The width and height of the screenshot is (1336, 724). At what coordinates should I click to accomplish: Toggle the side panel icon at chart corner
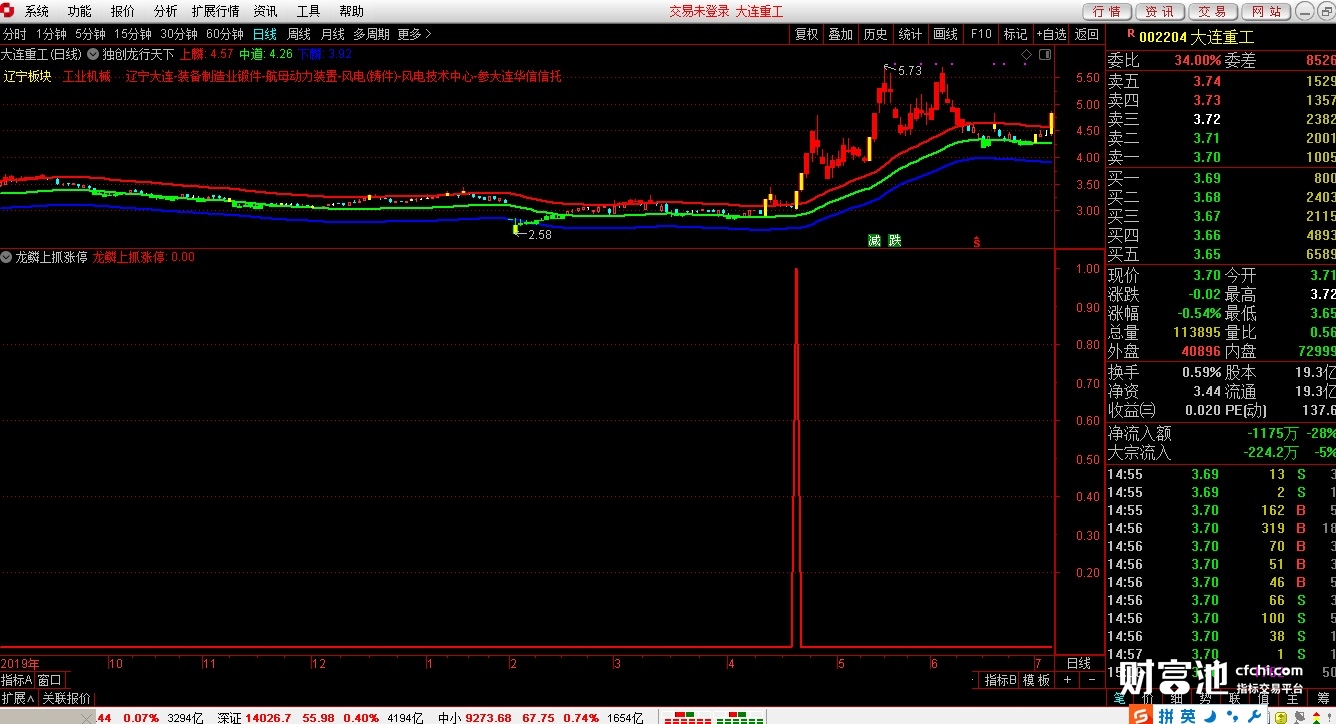(x=1044, y=53)
